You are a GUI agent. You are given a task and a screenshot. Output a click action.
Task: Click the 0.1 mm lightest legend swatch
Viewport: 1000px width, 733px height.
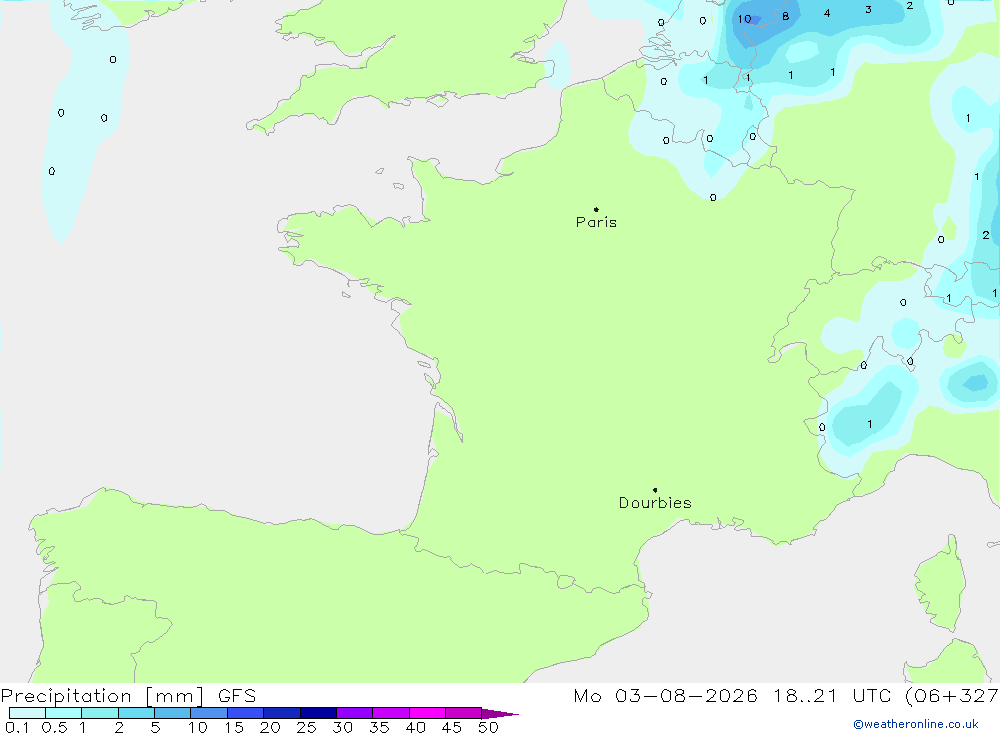(x=27, y=713)
